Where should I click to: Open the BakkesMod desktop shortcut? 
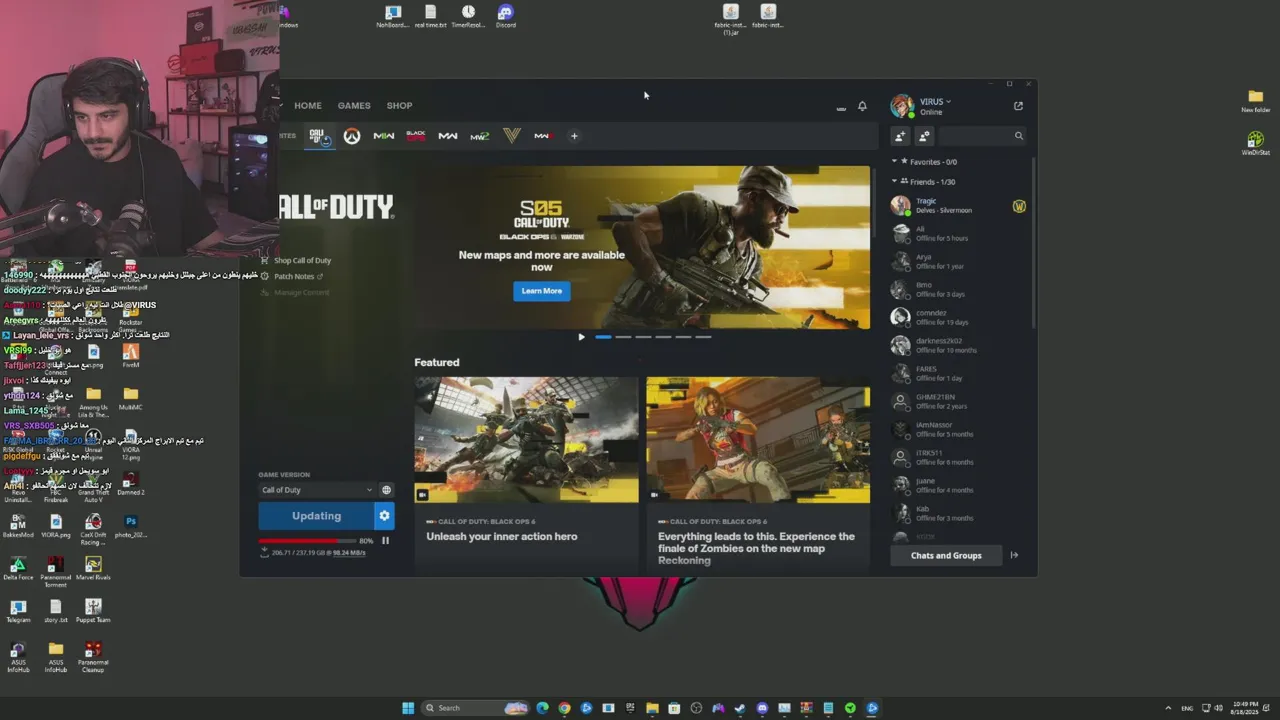tap(18, 526)
